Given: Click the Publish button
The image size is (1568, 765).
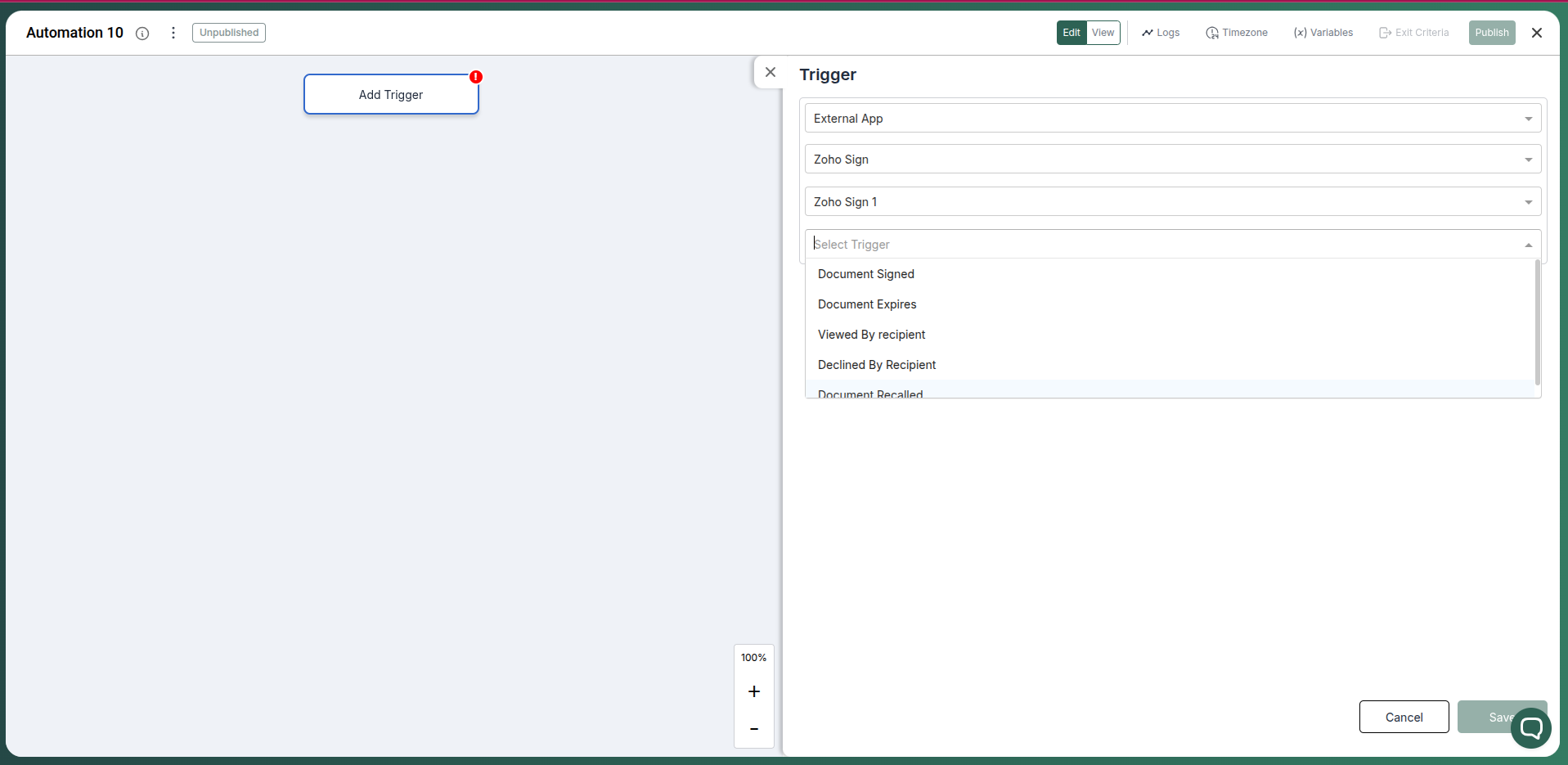Looking at the screenshot, I should tap(1491, 33).
